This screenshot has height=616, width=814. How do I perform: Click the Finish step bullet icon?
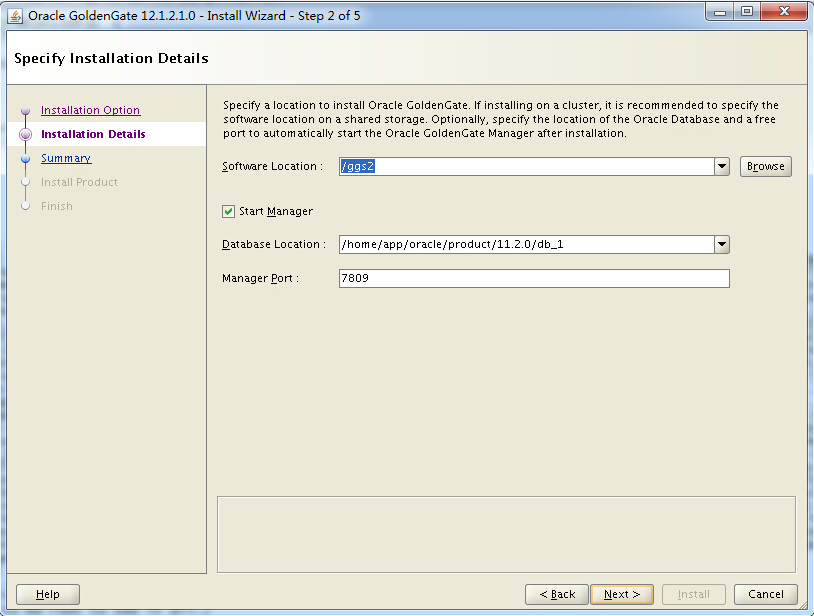point(26,207)
